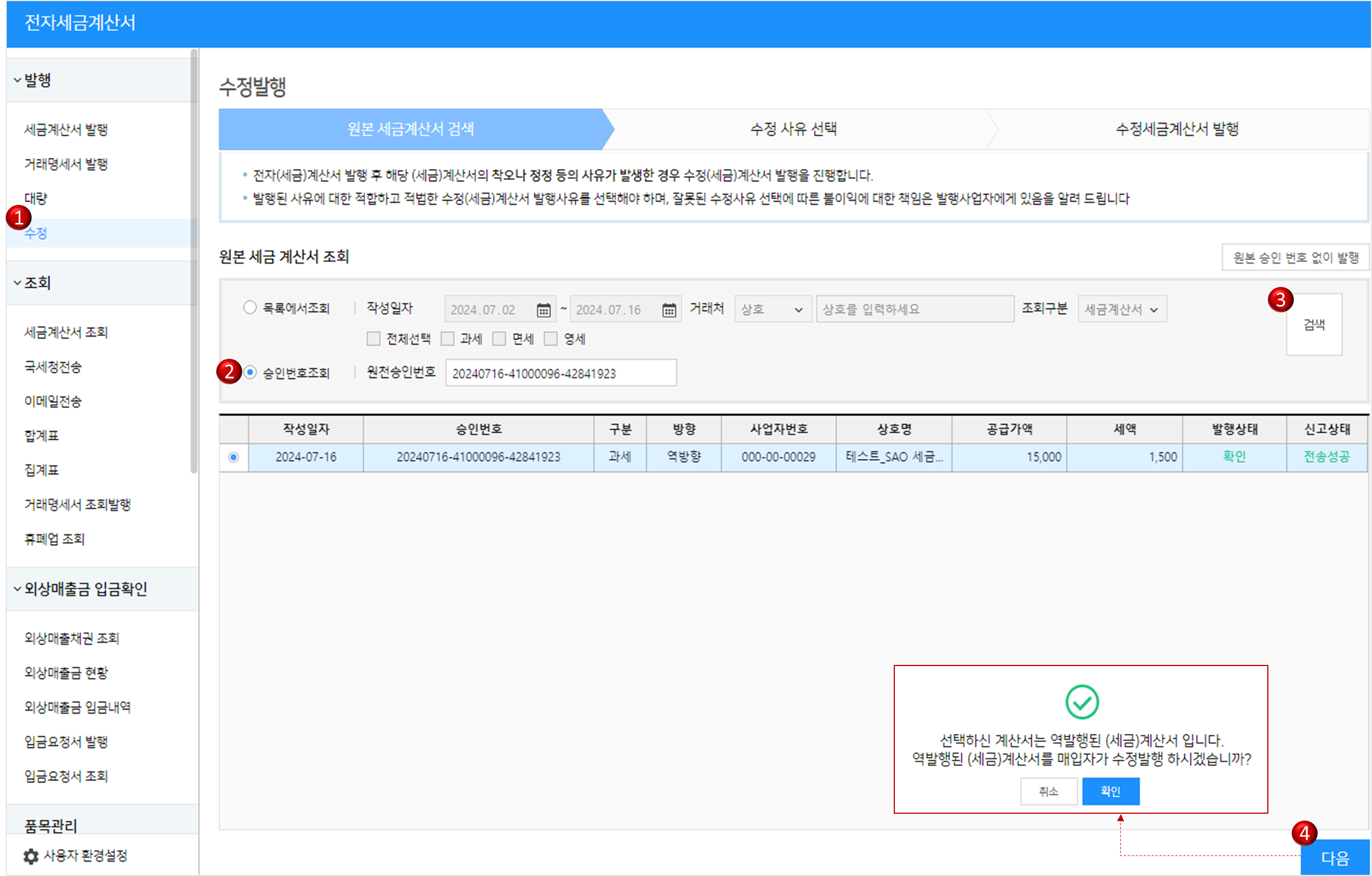The width and height of the screenshot is (1372, 876).
Task: Click the user settings gear icon
Action: pos(31,856)
